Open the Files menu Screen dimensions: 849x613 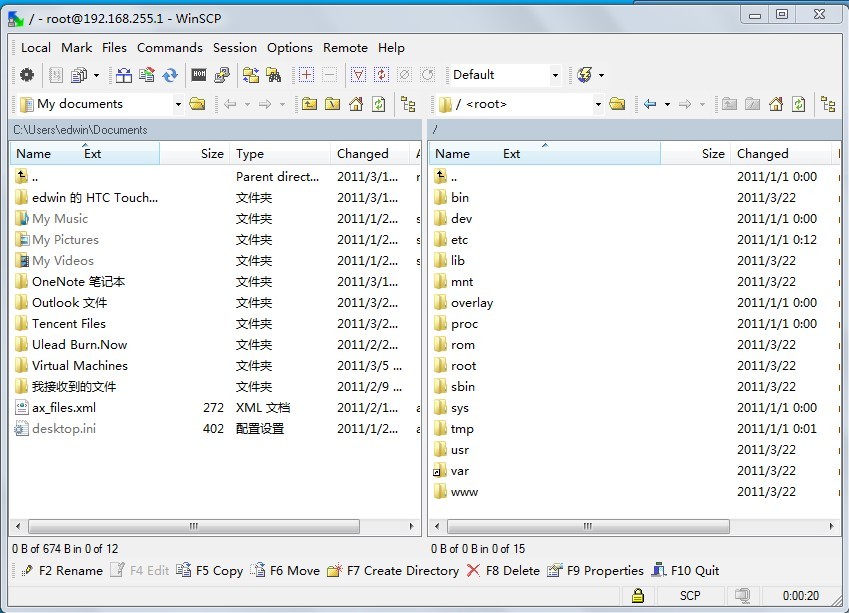(114, 48)
